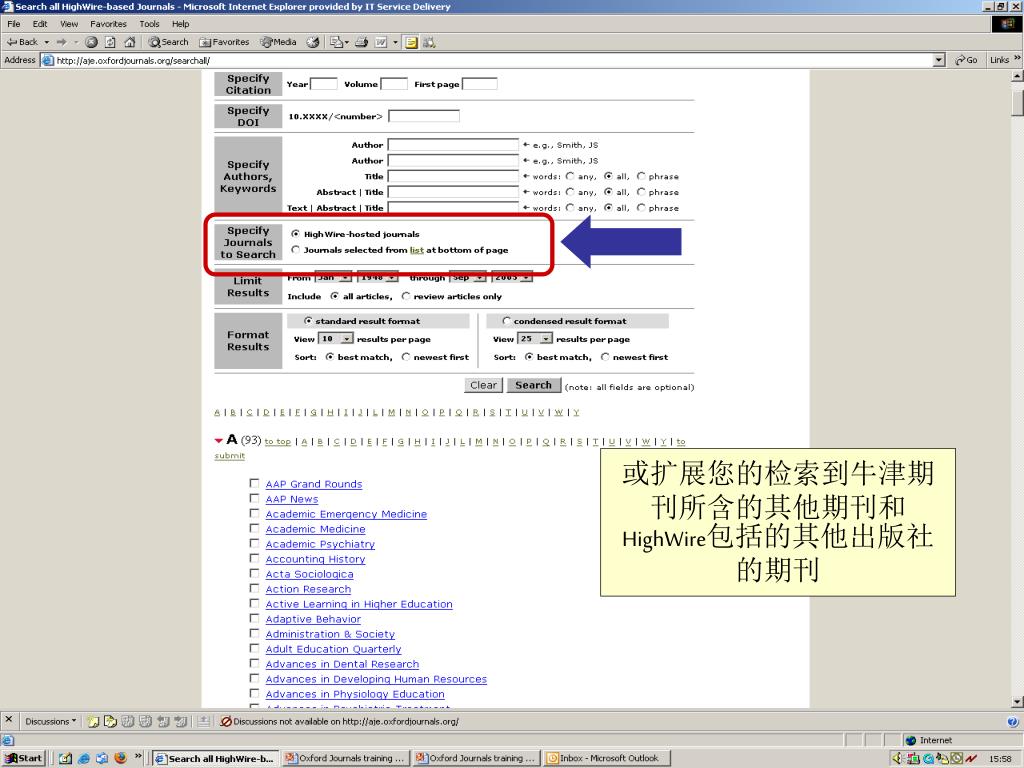1024x768 pixels.
Task: Close the Discussions bar with the X
Action: (8, 719)
